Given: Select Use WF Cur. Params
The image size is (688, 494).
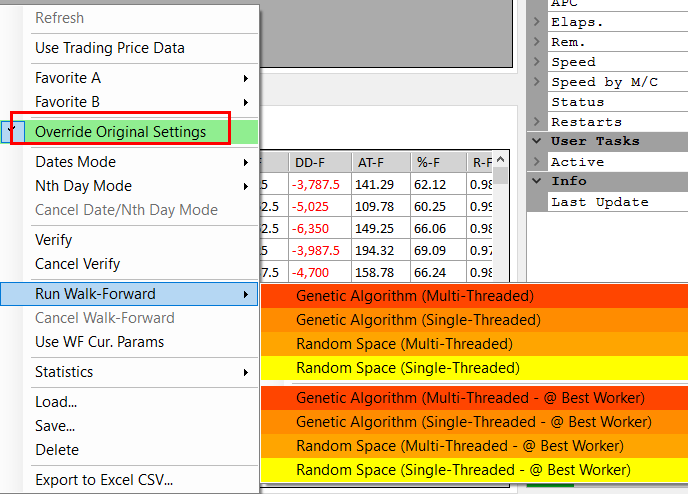Looking at the screenshot, I should point(99,342).
